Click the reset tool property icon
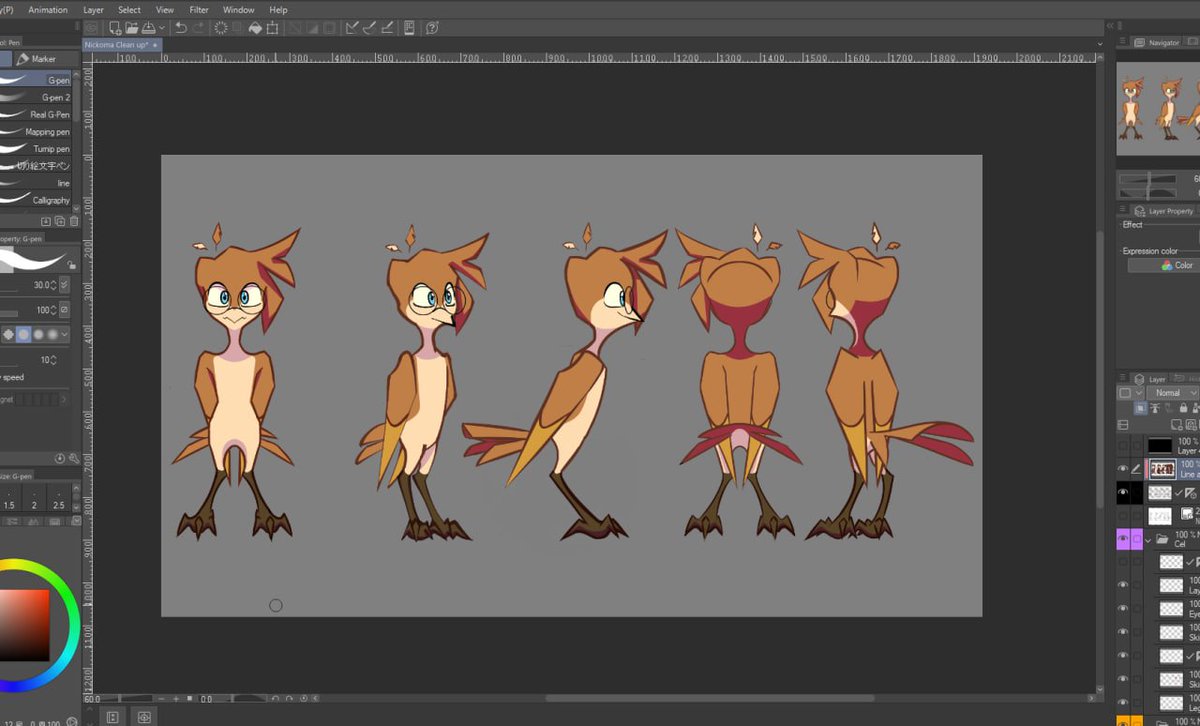 pos(60,457)
